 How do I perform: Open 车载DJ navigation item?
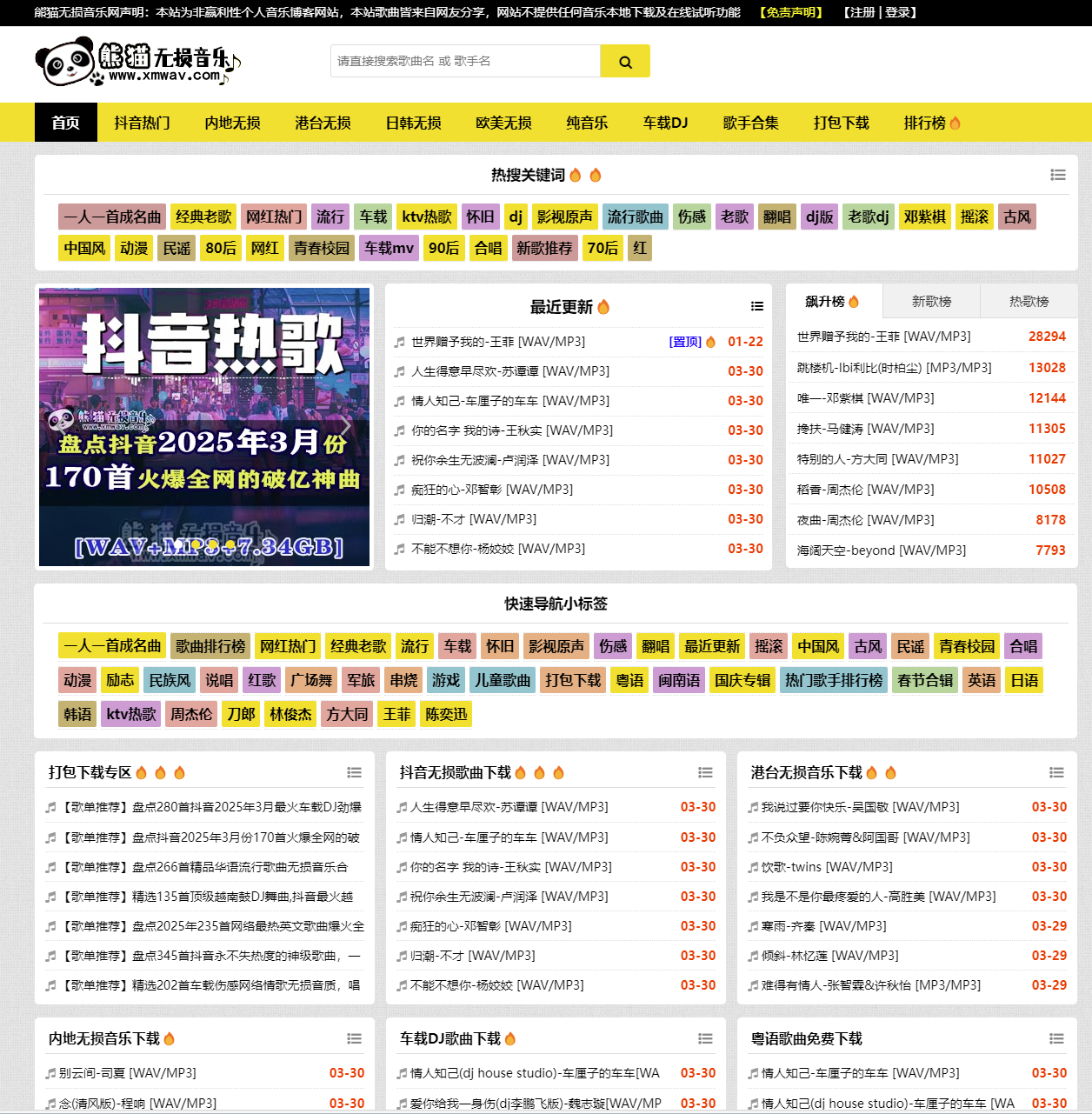pyautogui.click(x=665, y=123)
